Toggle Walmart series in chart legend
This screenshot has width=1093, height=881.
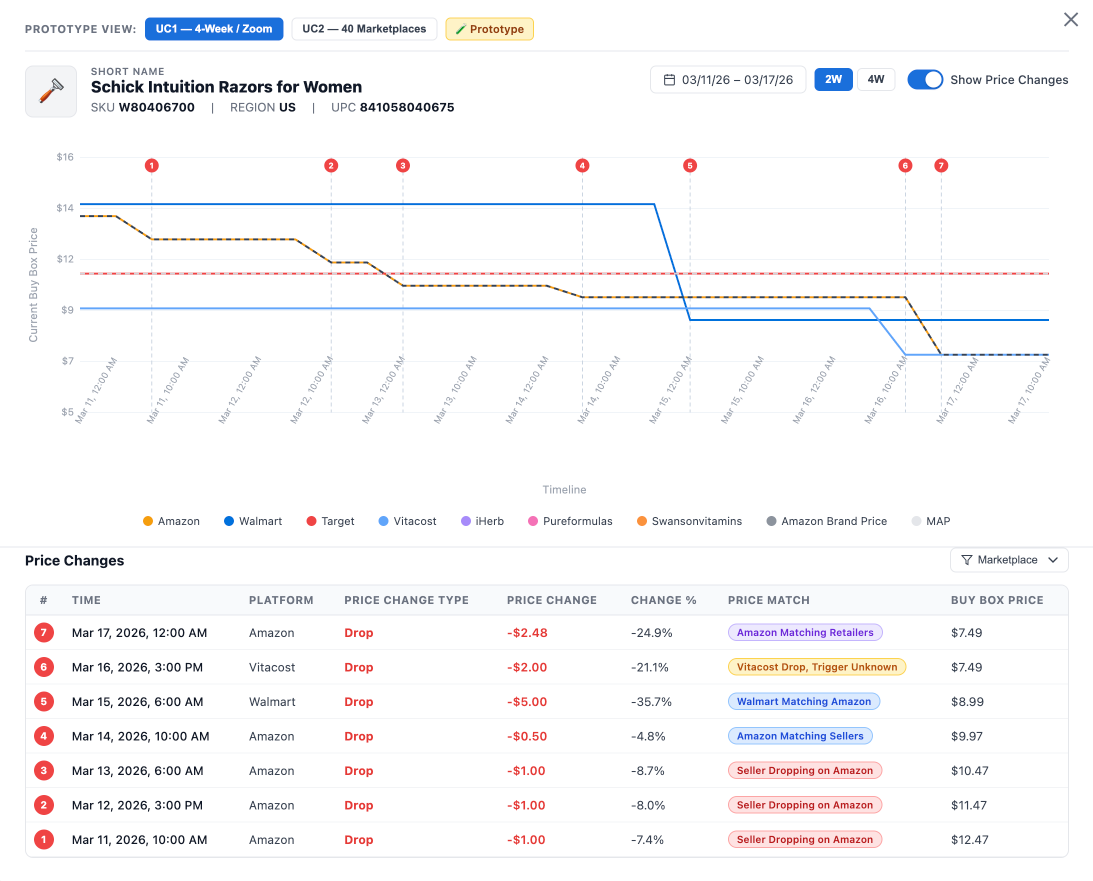pyautogui.click(x=253, y=521)
